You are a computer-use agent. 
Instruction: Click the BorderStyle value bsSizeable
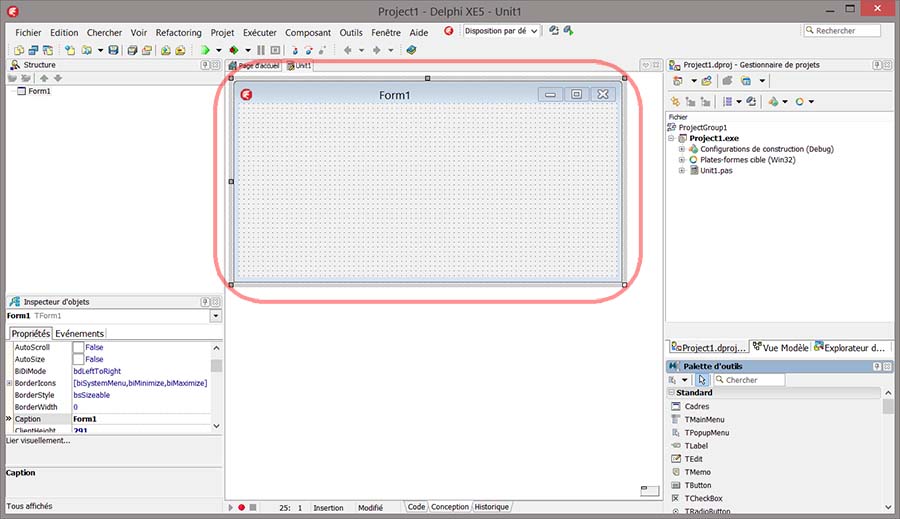(91, 395)
